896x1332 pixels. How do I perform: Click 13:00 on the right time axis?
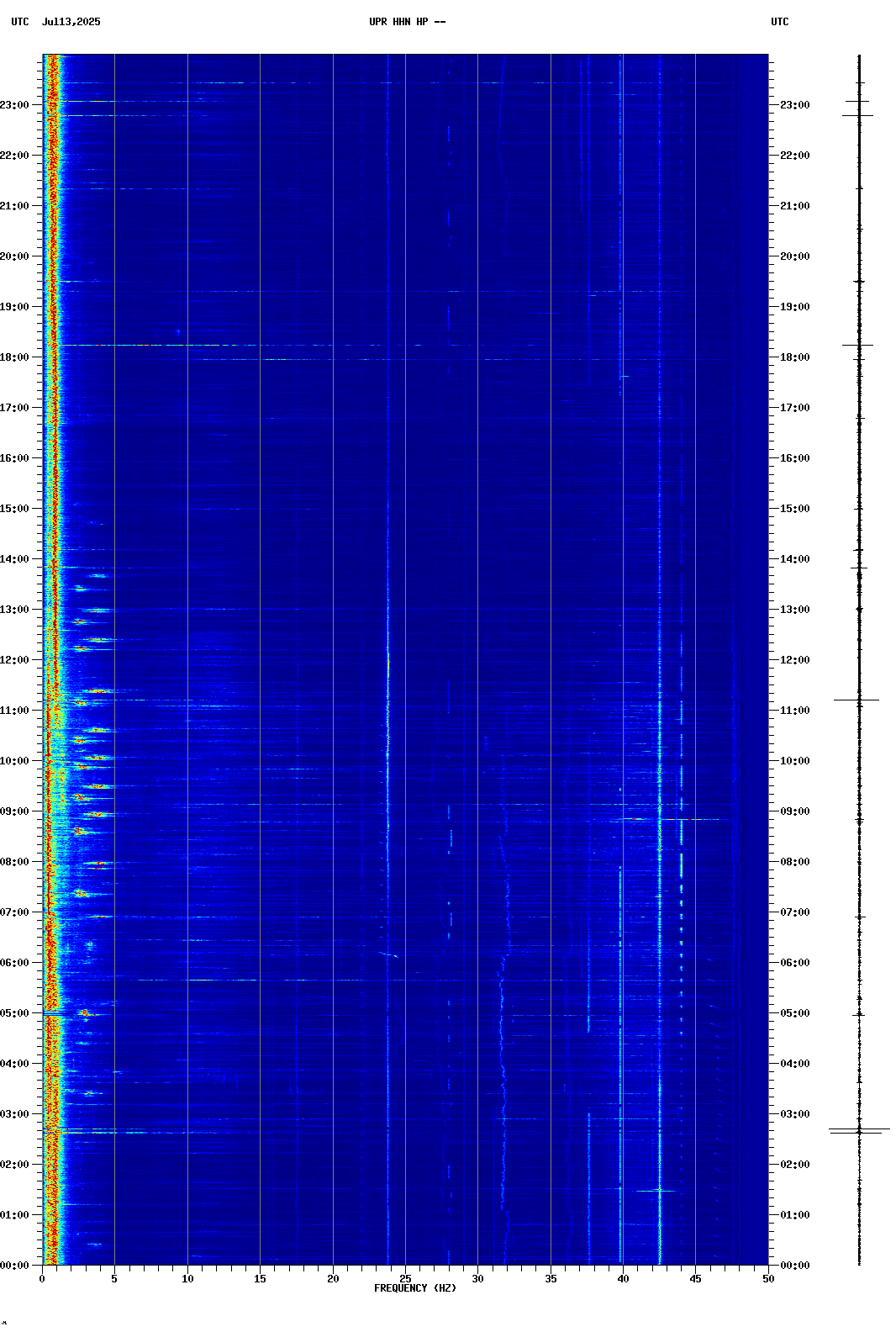coord(795,610)
